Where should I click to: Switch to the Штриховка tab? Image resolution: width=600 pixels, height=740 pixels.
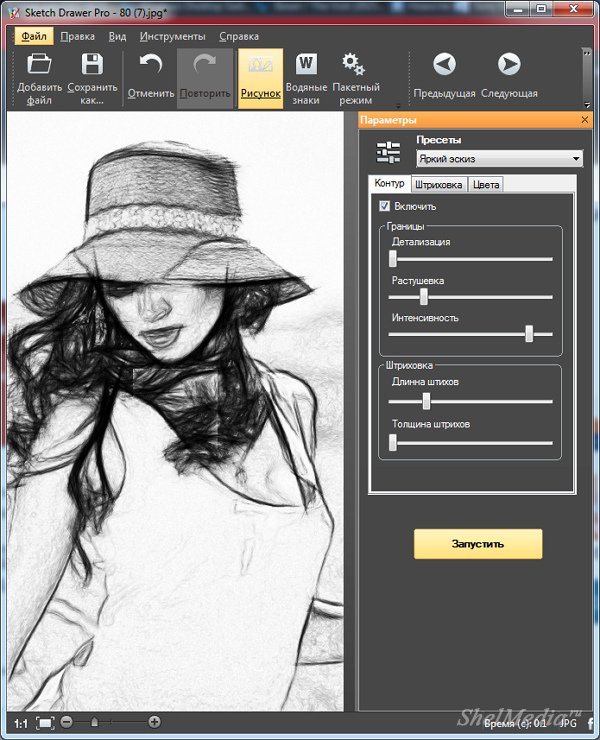pos(438,184)
